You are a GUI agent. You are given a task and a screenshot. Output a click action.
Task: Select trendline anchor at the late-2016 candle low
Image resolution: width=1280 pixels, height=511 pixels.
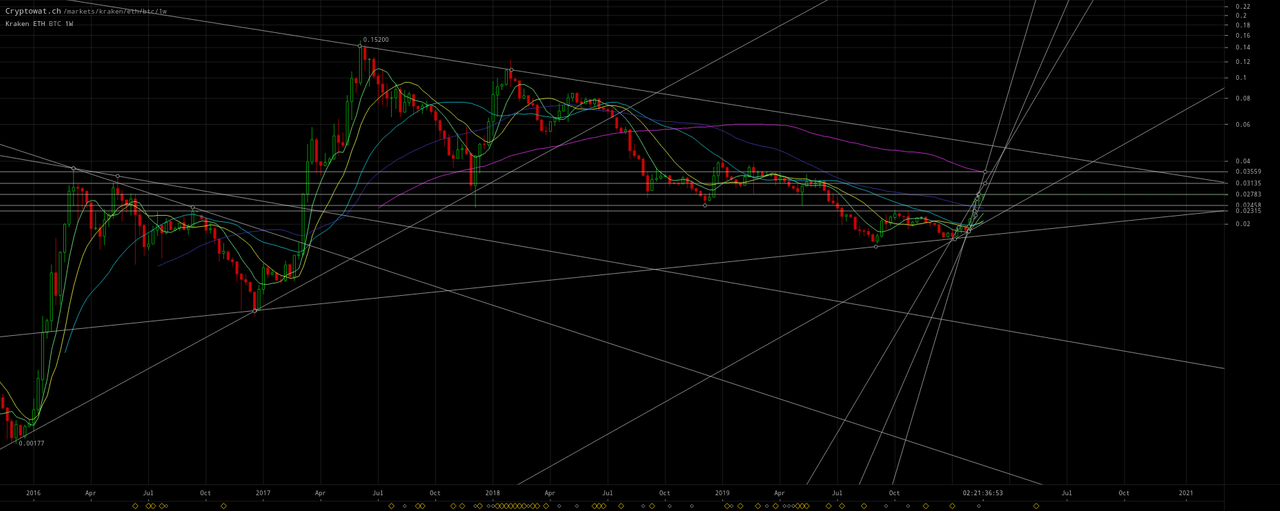pos(255,311)
